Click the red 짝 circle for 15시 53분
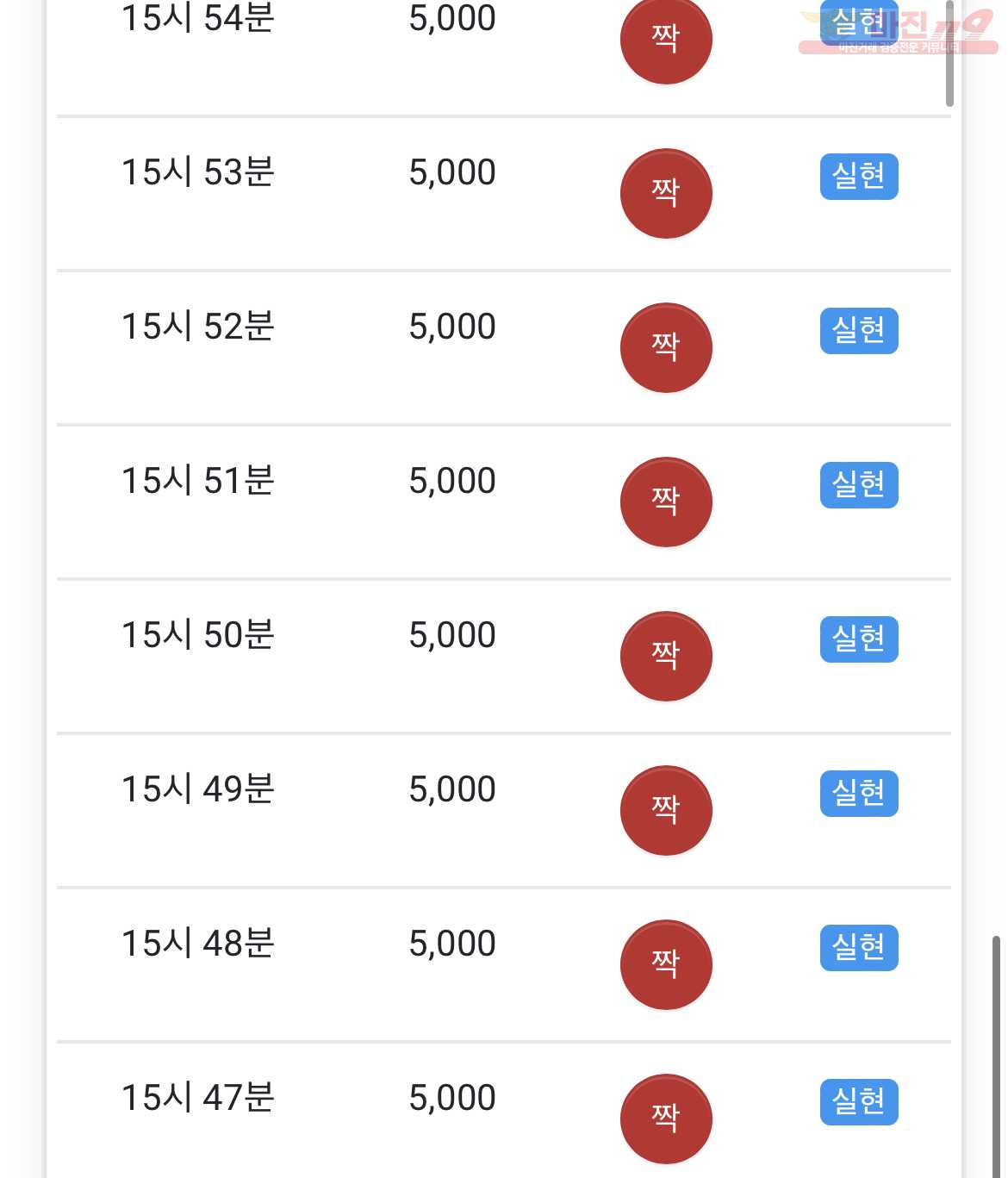 click(x=666, y=194)
